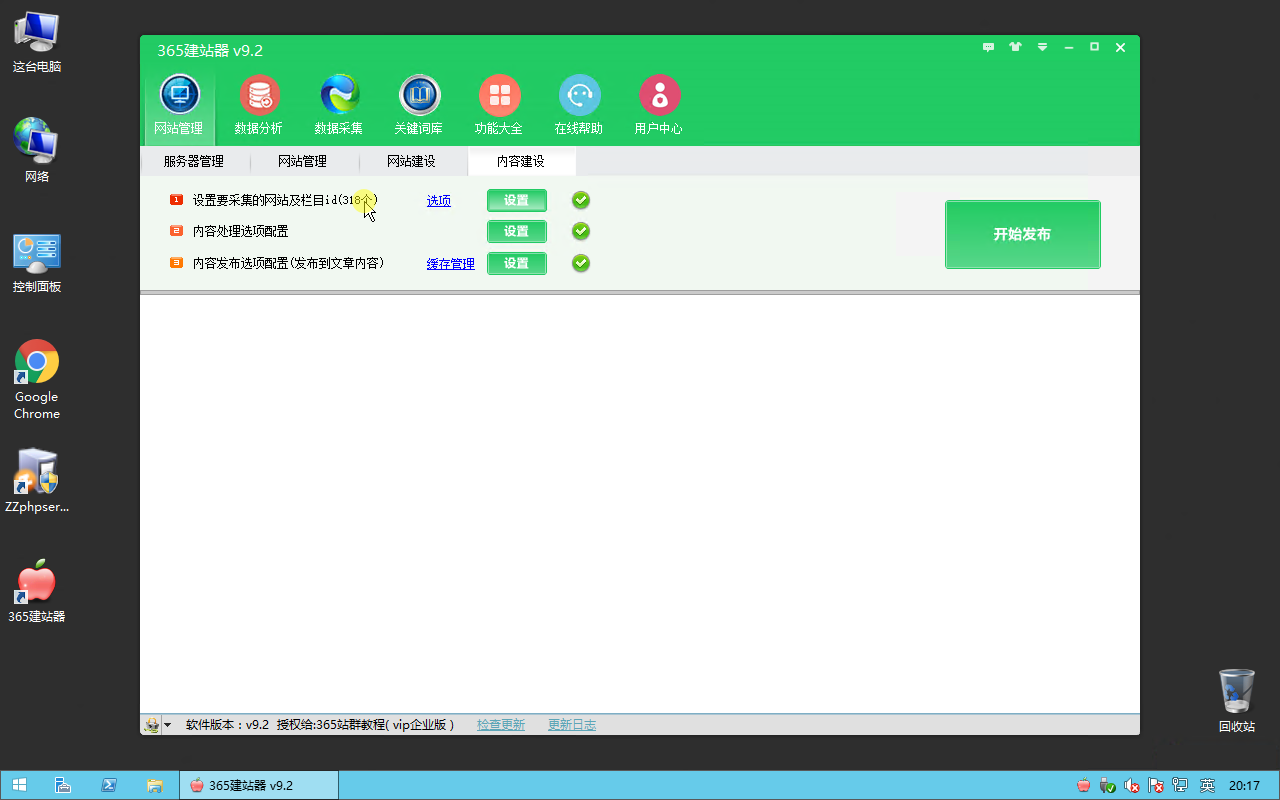Open the 用户中心 module
Screen dimensions: 1280x800
pos(659,105)
